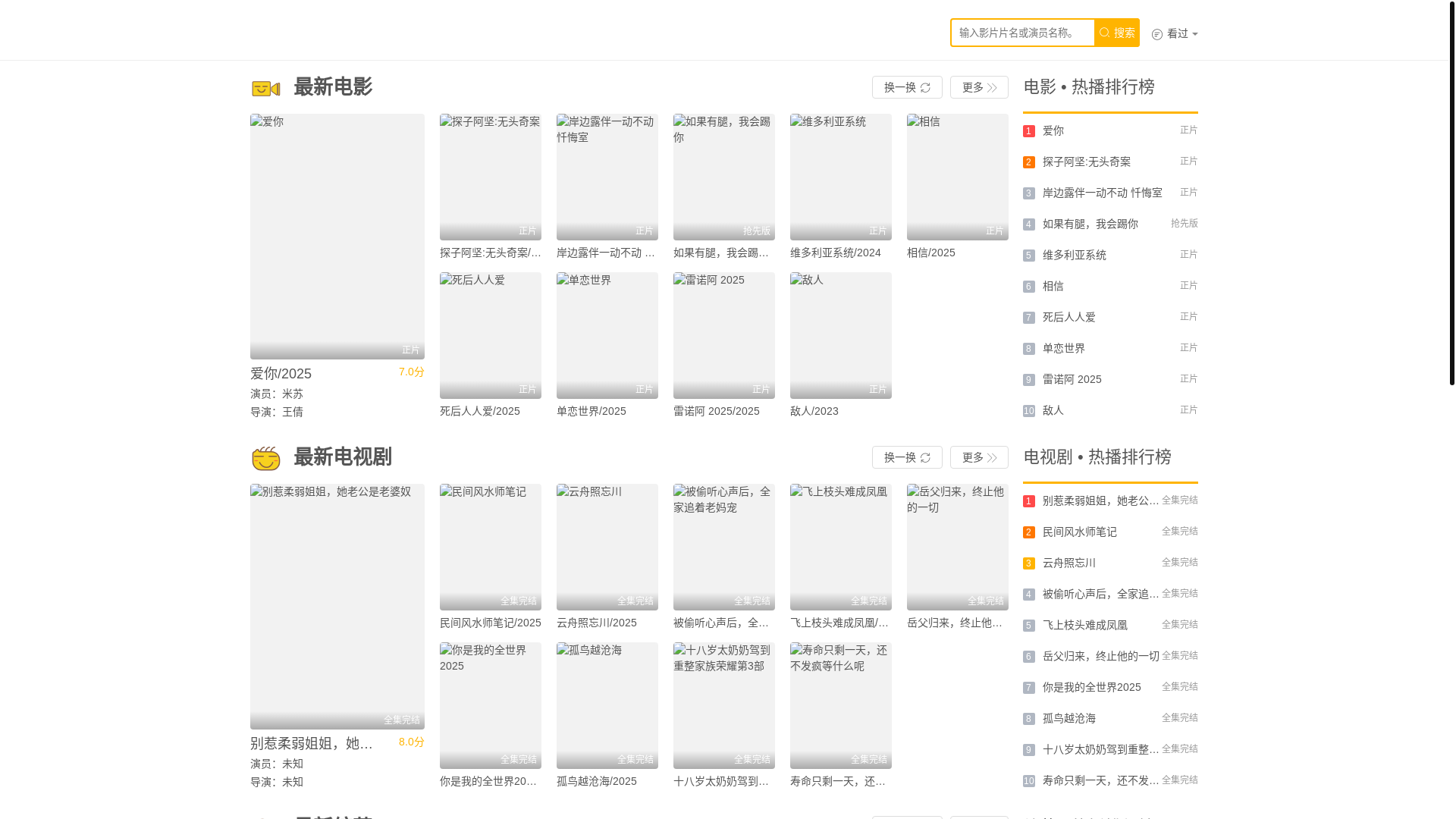1456x819 pixels.
Task: Click the 死后人人爱/2025 title link
Action: point(480,411)
